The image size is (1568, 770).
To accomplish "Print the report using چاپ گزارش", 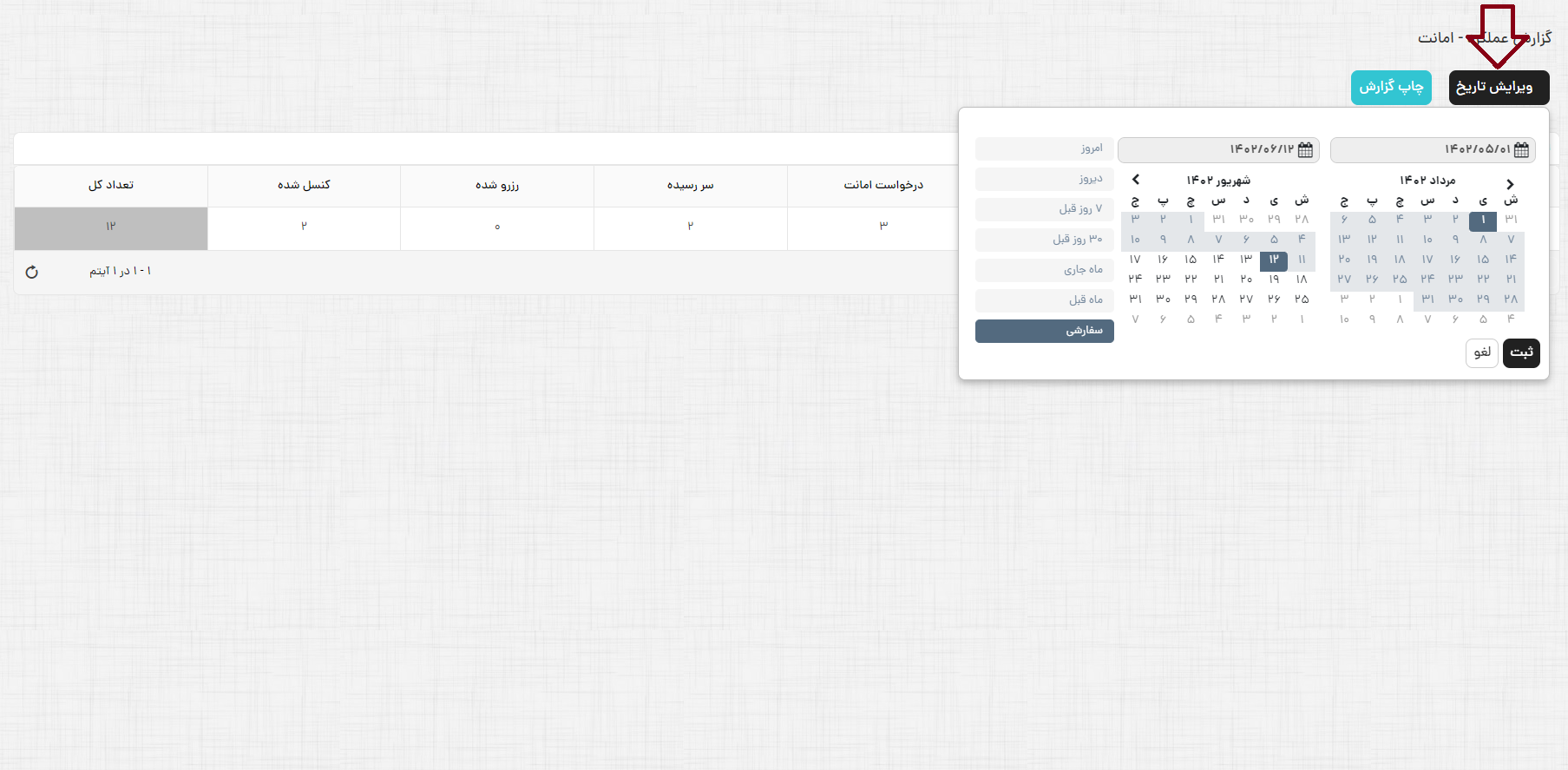I will (1391, 88).
